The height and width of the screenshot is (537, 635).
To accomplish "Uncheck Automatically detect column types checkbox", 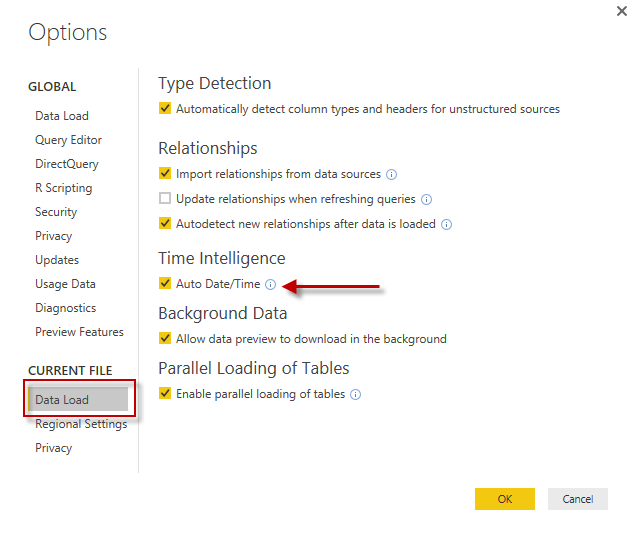I will [x=166, y=109].
